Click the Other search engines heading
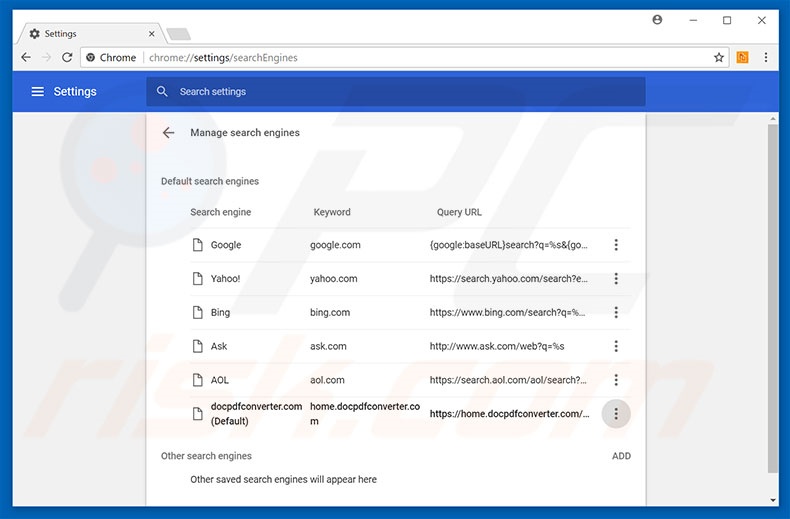 (206, 456)
